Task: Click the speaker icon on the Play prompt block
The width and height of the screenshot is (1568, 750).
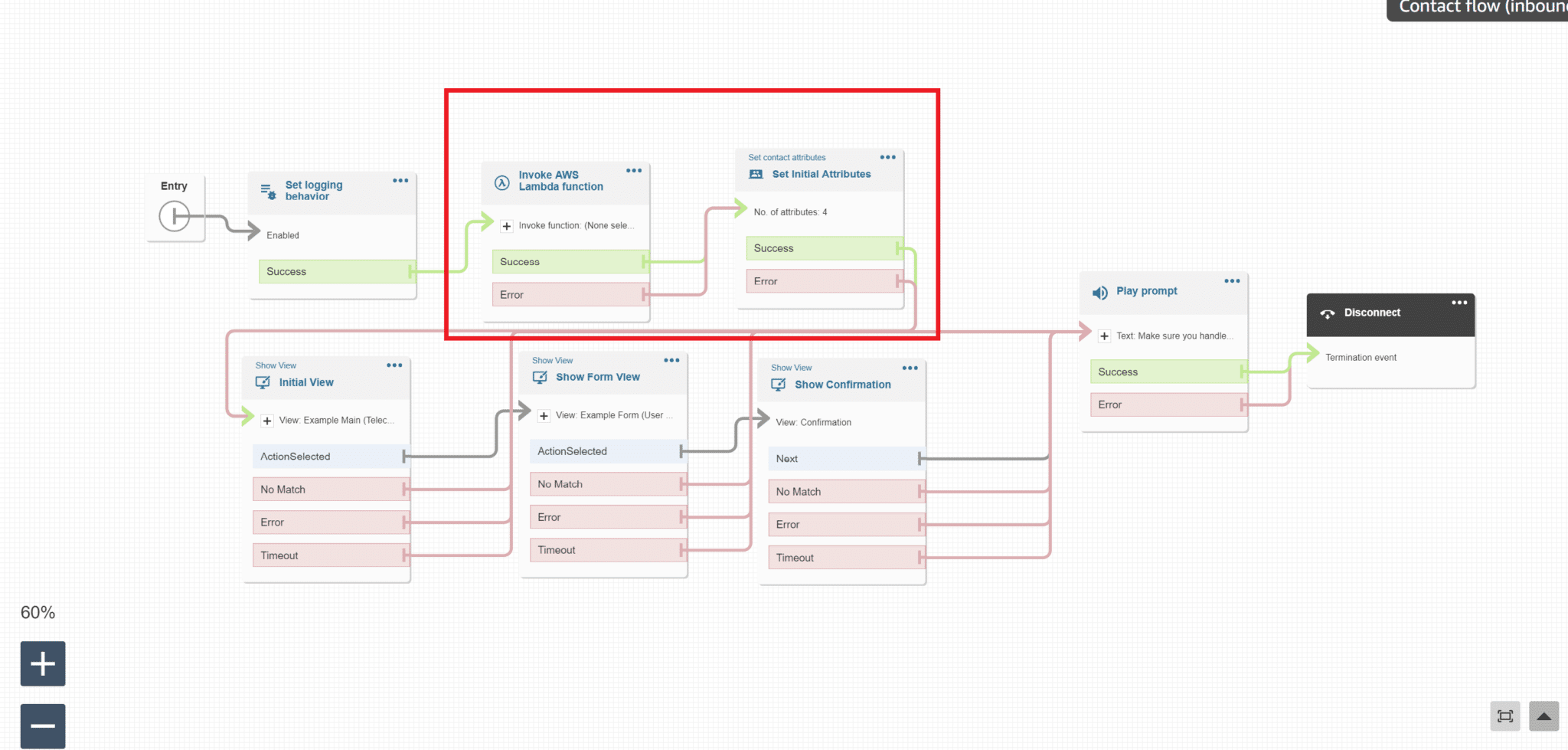Action: [1100, 292]
